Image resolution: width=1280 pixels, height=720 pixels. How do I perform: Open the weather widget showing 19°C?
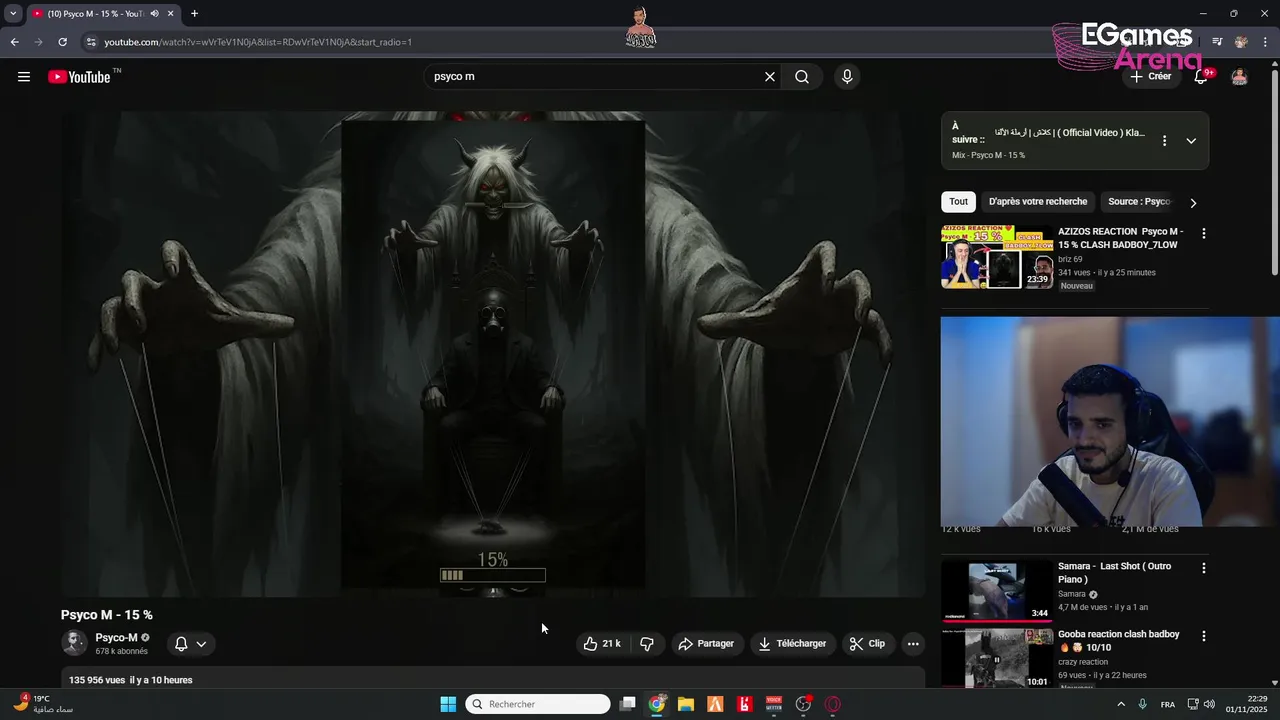[42, 704]
